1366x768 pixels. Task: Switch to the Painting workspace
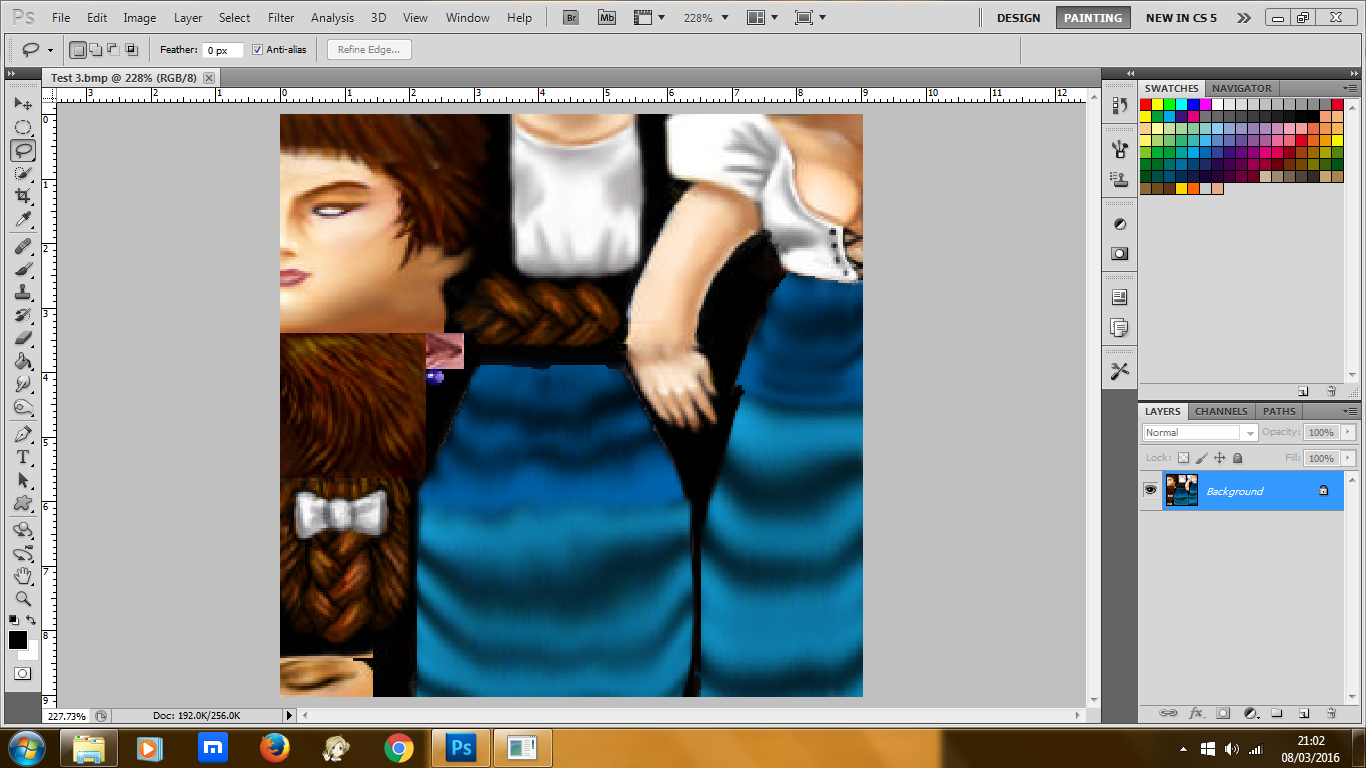pos(1092,18)
